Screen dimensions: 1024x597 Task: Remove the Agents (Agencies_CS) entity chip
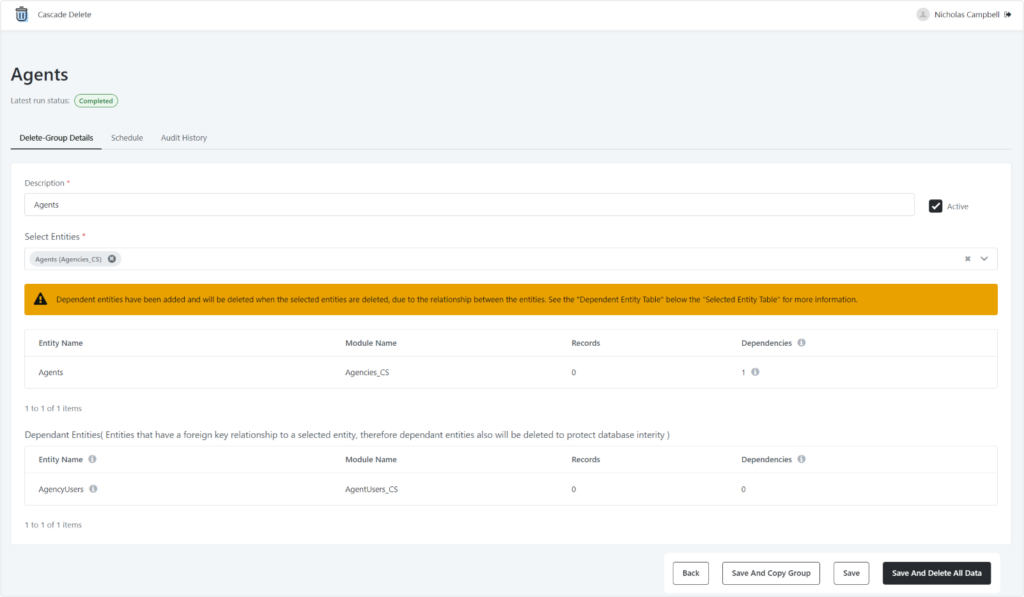(x=112, y=258)
